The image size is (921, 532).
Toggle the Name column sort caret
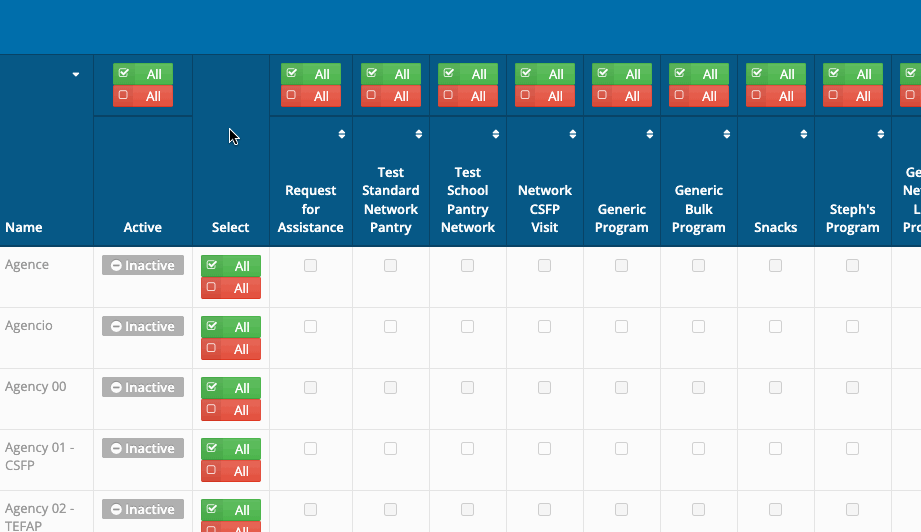pos(76,75)
